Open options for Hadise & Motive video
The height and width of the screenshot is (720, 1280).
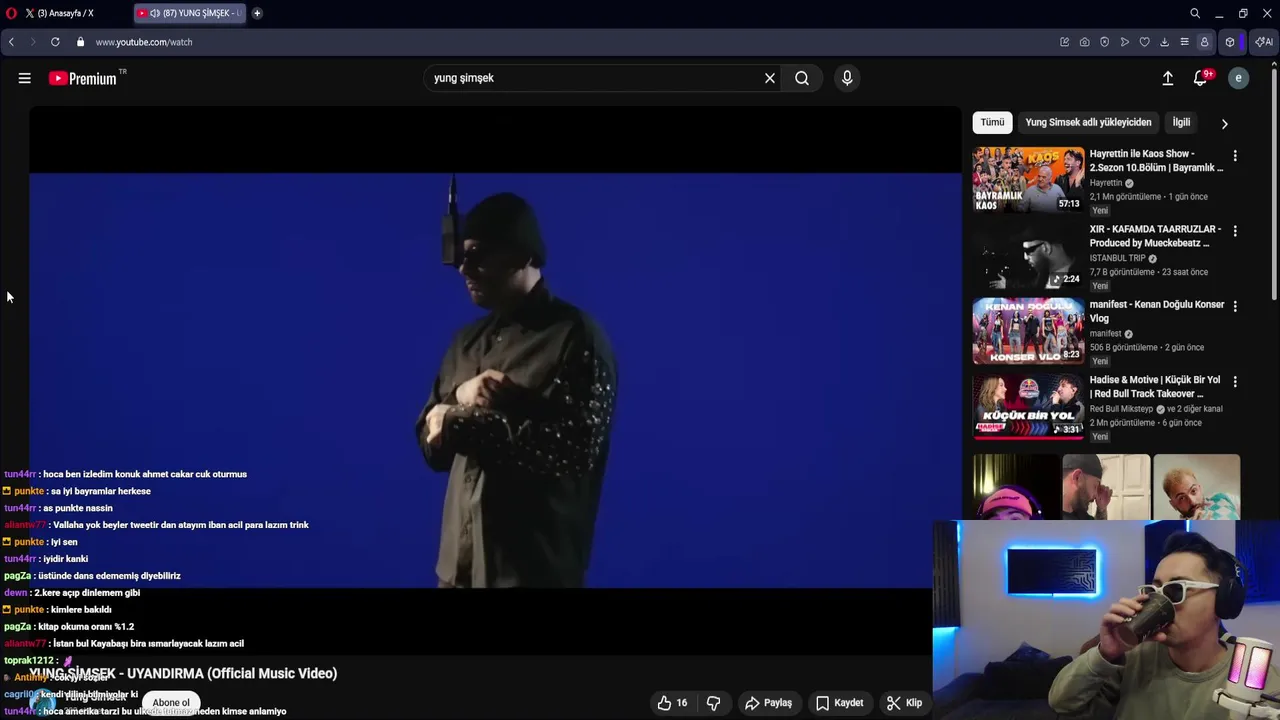1235,382
